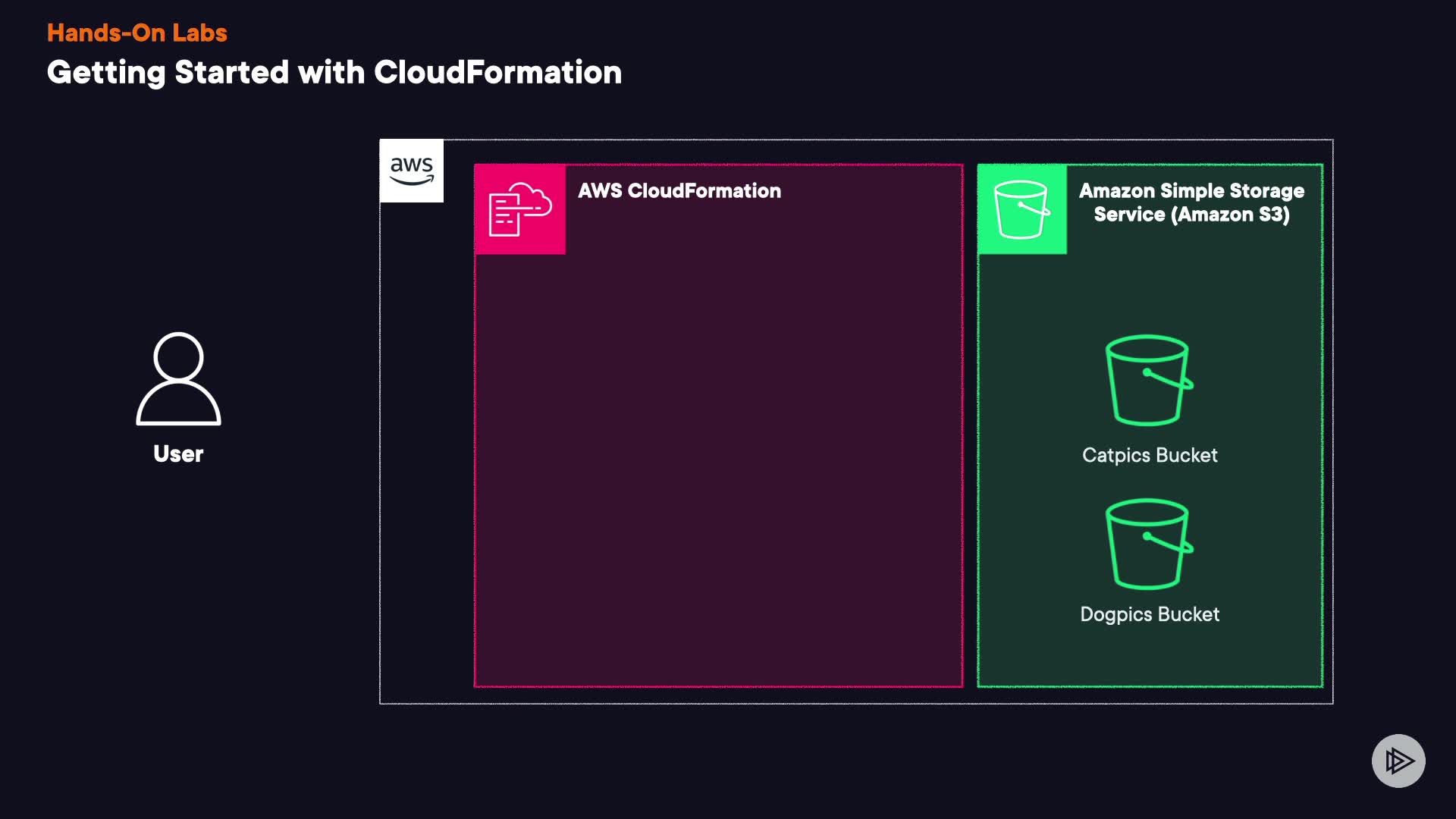Click the 'User' text label

pos(178,453)
